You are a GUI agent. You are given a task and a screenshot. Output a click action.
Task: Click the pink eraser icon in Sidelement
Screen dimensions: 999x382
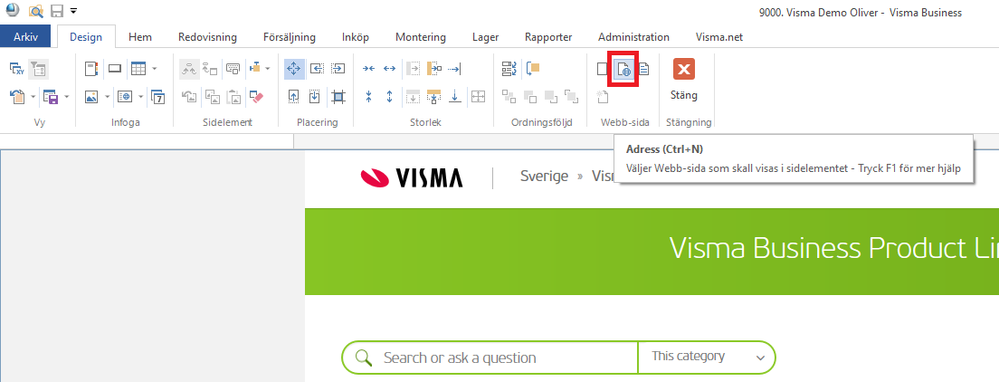click(x=256, y=97)
